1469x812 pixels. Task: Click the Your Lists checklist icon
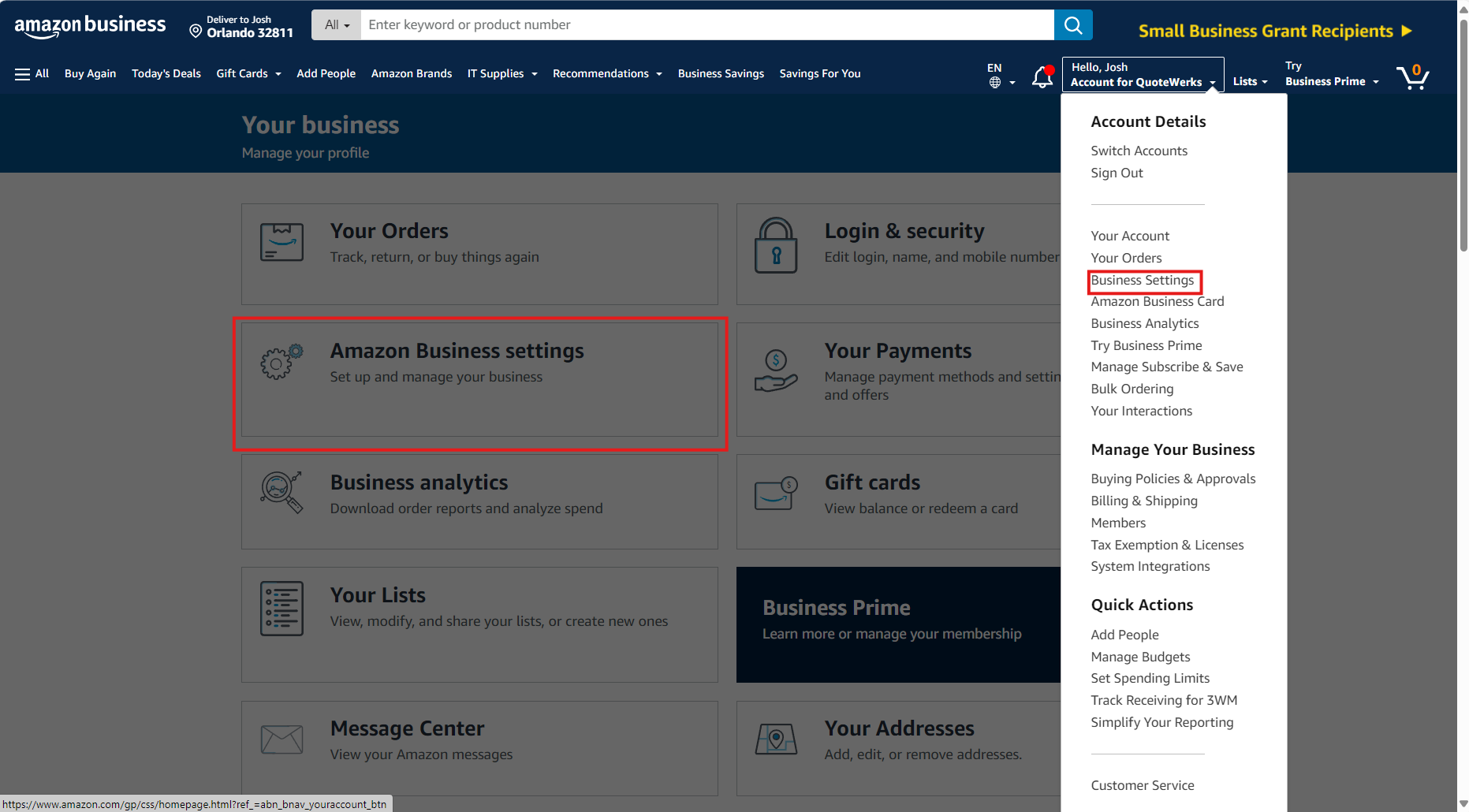[x=281, y=609]
